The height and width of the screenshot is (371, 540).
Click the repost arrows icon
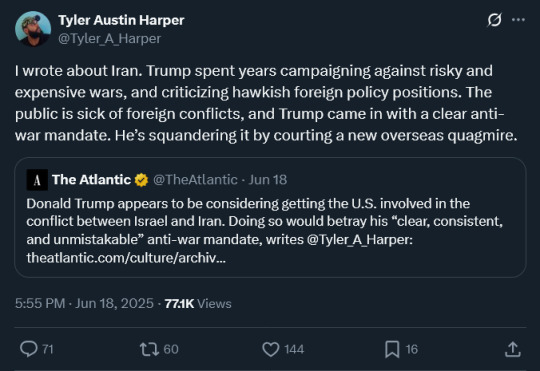click(x=149, y=349)
